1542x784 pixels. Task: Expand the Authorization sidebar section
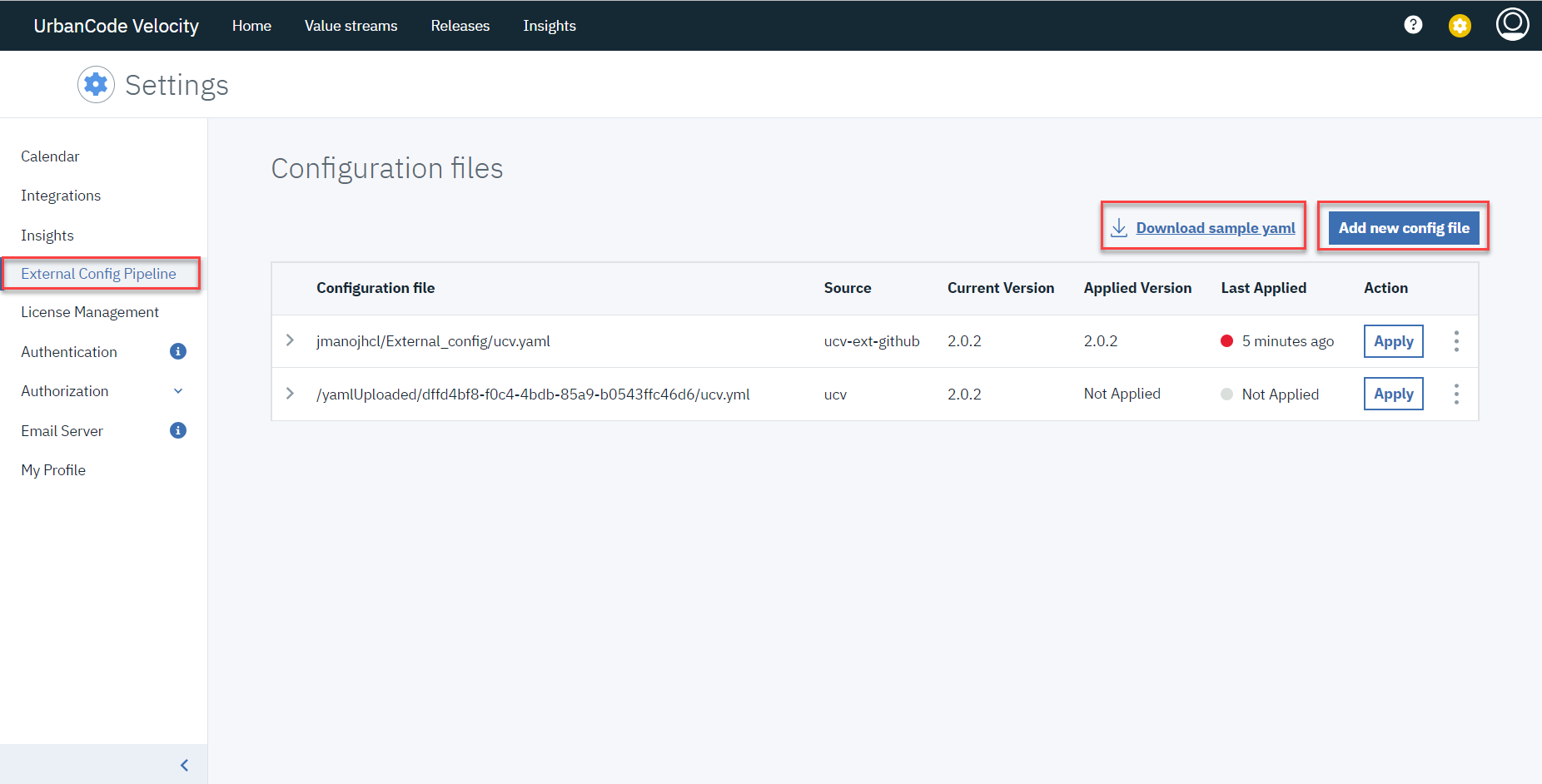(x=178, y=391)
